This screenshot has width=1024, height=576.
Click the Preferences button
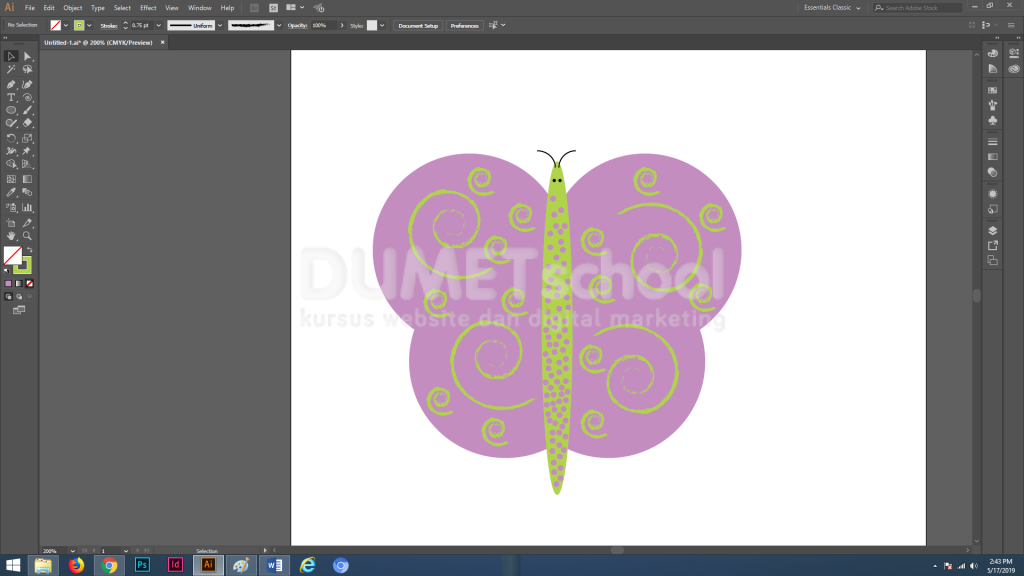click(x=464, y=25)
